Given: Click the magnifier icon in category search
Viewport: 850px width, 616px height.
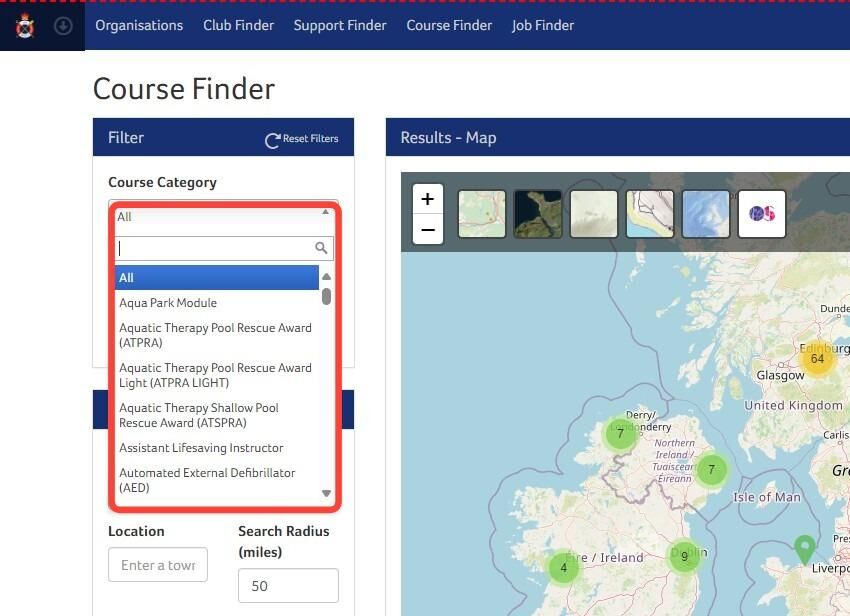Looking at the screenshot, I should pos(321,248).
